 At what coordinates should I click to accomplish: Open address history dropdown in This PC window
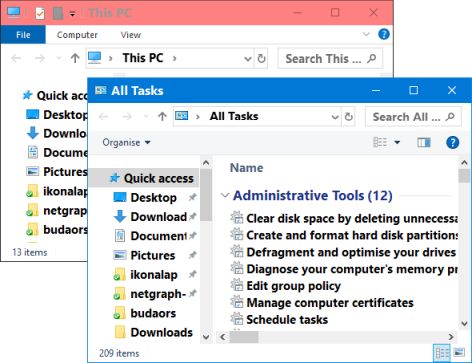[x=248, y=59]
